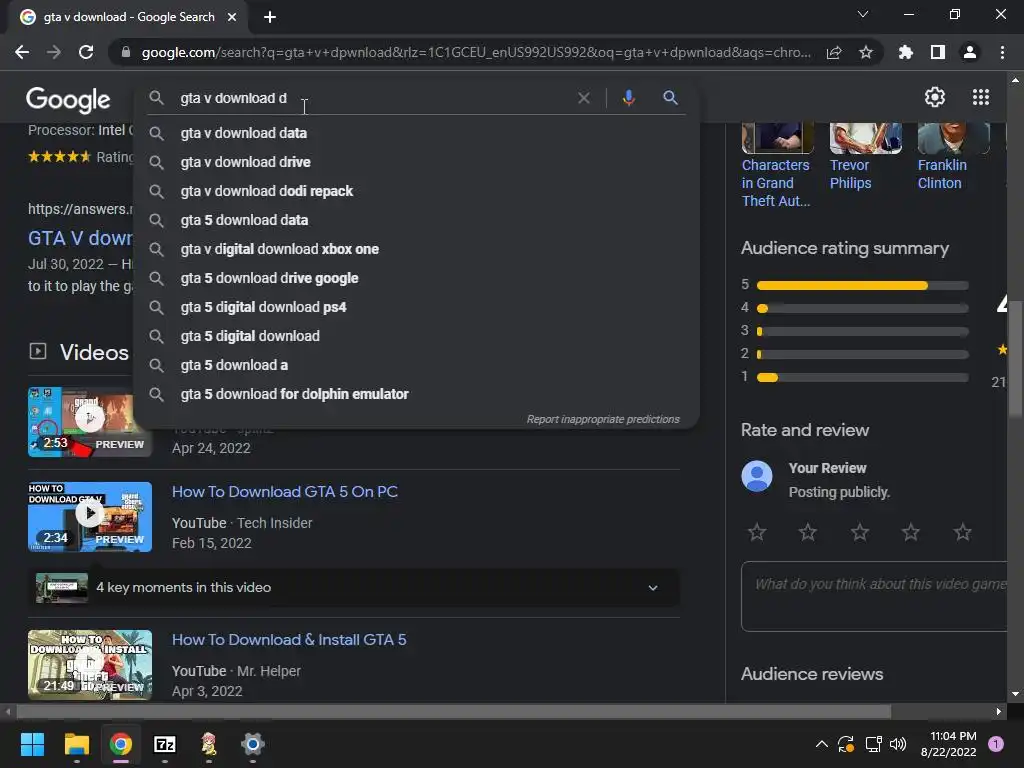
Task: Rate one star in Your Review
Action: coord(757,532)
